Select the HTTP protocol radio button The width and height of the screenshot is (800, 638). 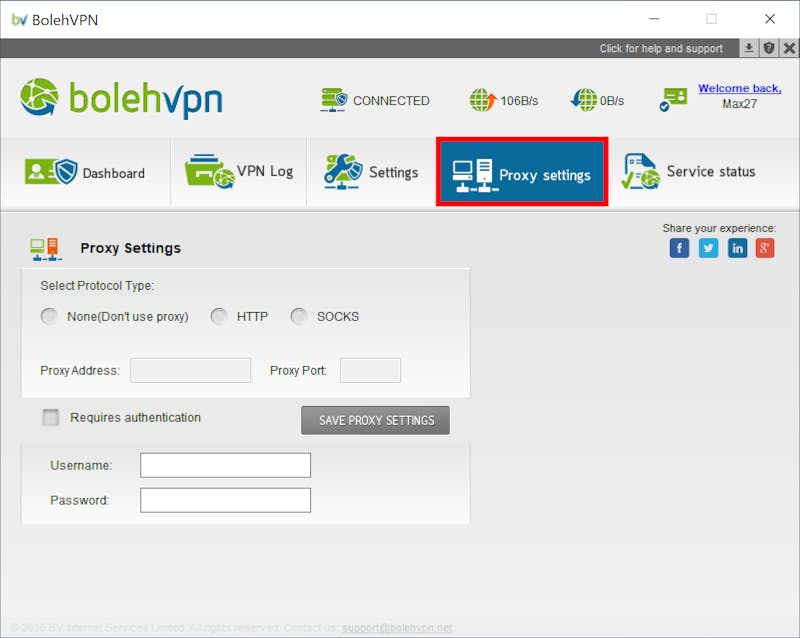pyautogui.click(x=219, y=316)
